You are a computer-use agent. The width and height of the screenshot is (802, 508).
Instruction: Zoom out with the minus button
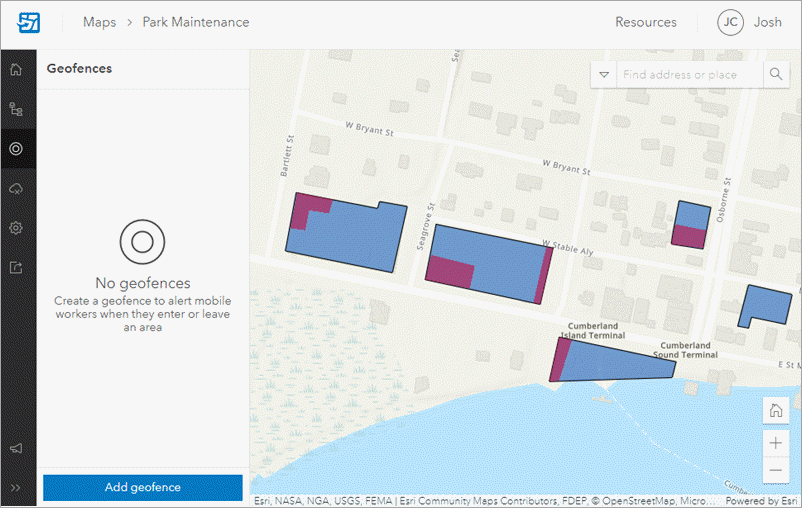point(776,470)
